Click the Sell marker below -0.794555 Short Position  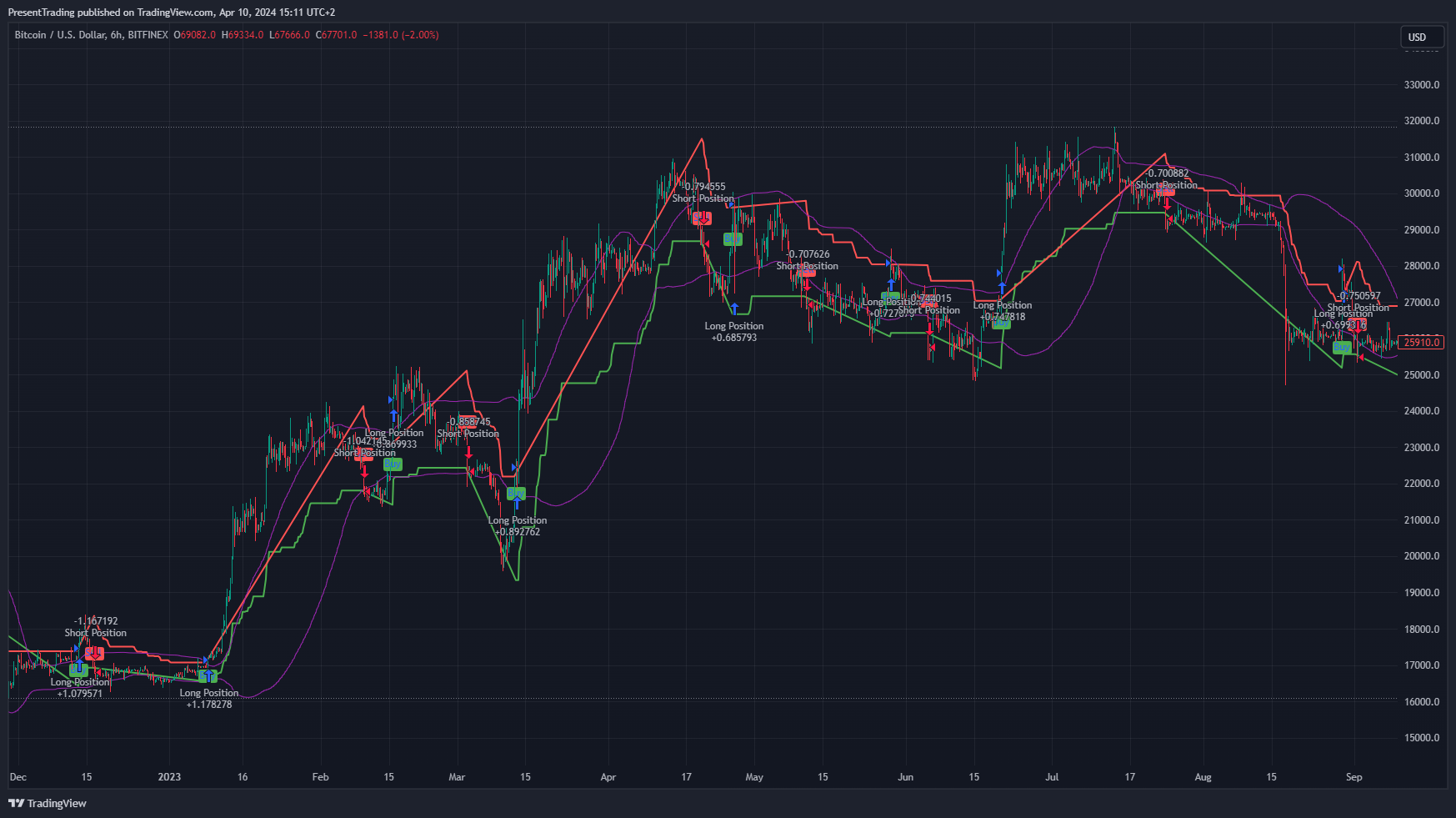[x=702, y=217]
